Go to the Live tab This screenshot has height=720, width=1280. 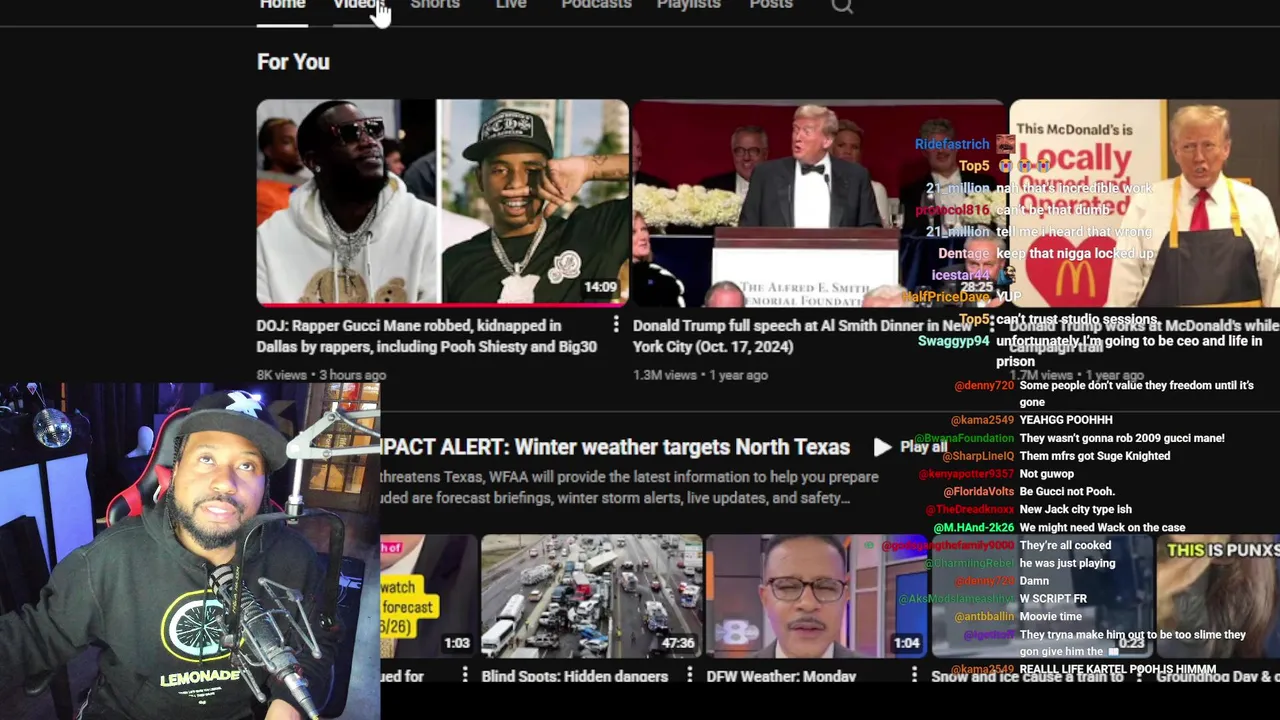(x=511, y=5)
